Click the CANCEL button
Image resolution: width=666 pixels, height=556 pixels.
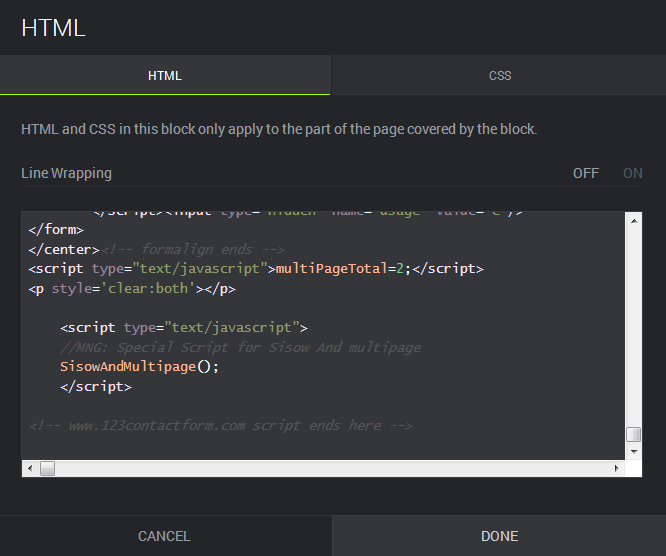point(164,536)
